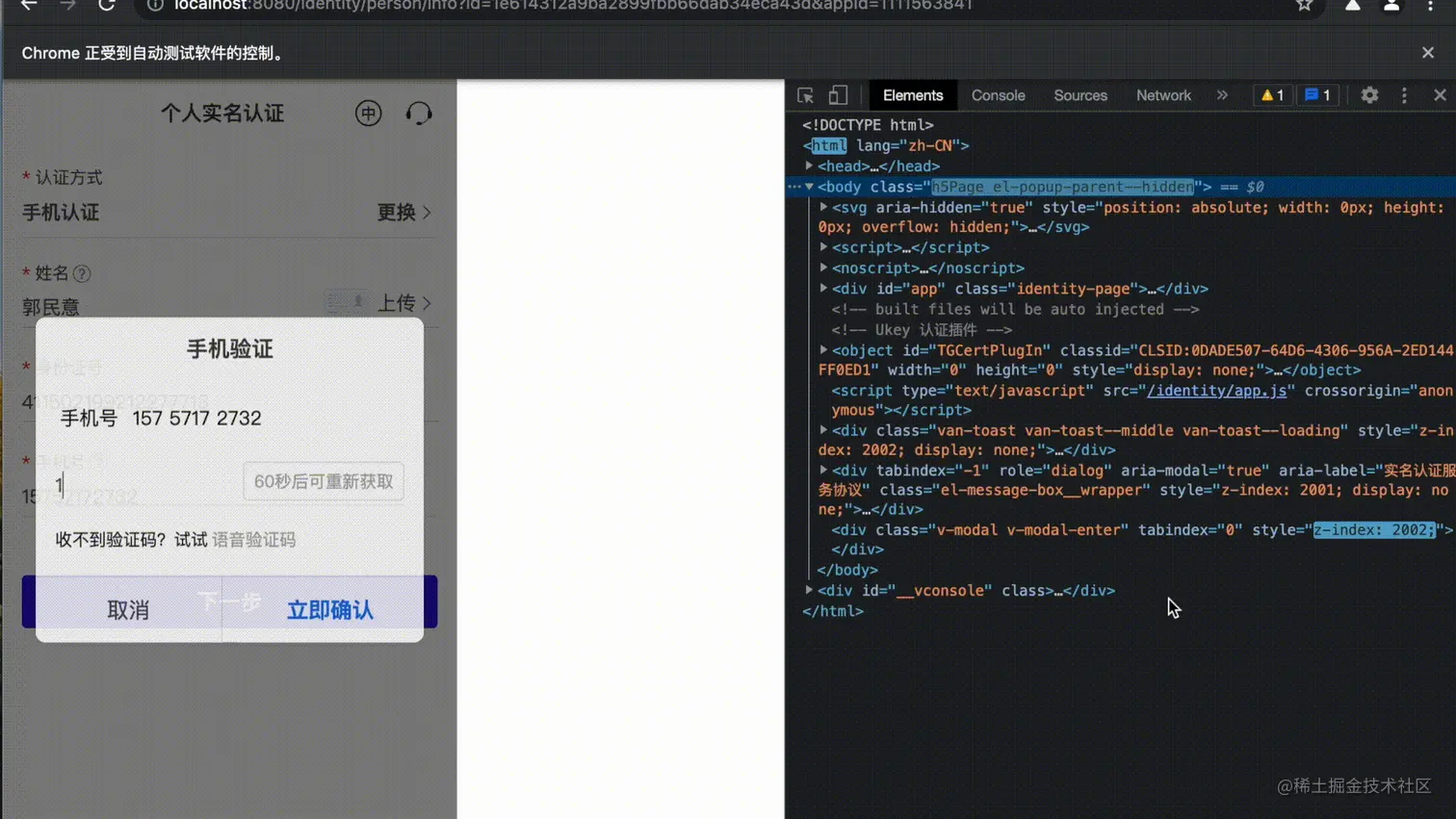
Task: Open DevTools settings with the gear icon
Action: pyautogui.click(x=1369, y=94)
